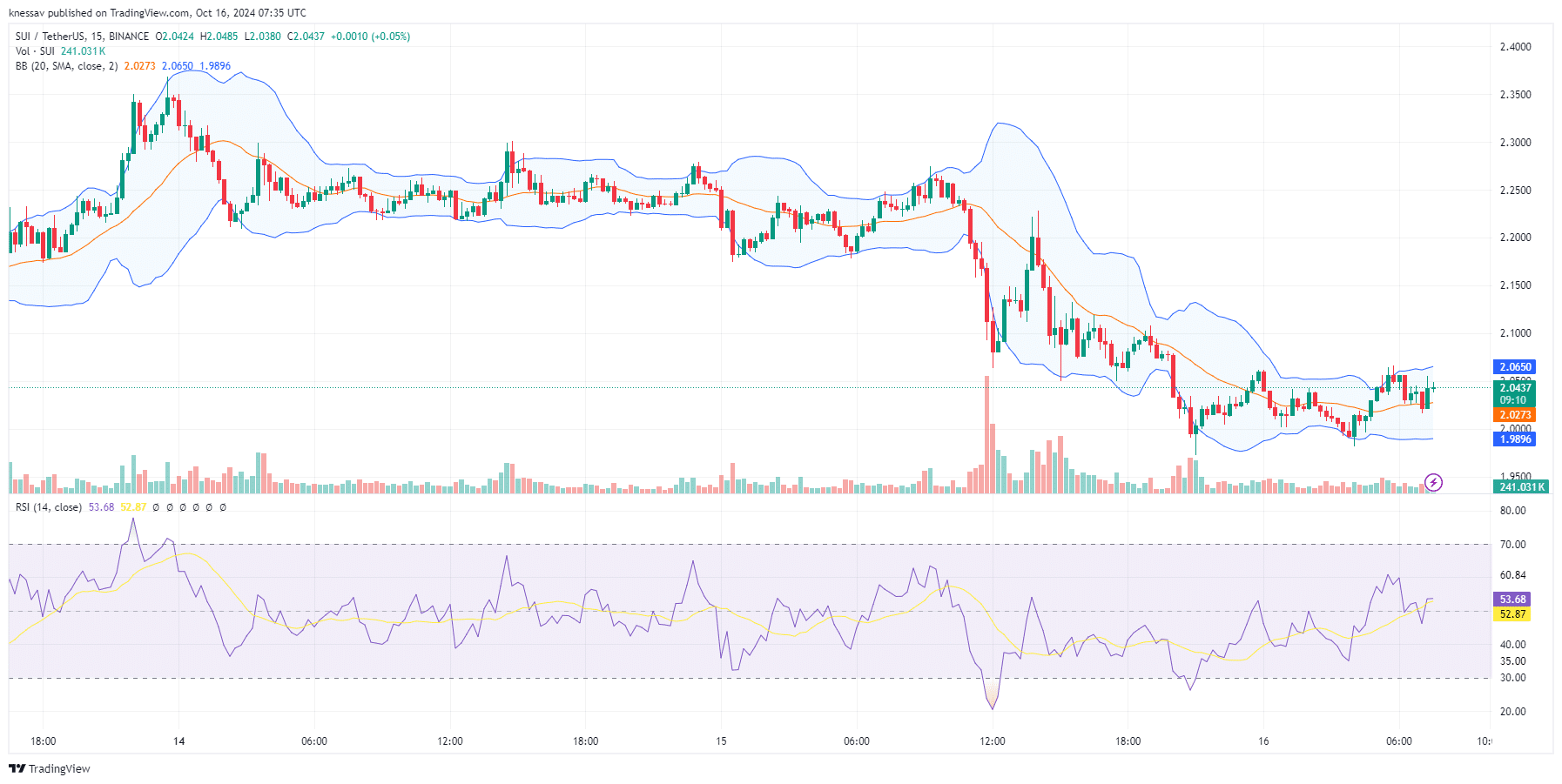Click the 2.1000 price axis label
This screenshot has width=1562, height=784.
(x=1515, y=333)
